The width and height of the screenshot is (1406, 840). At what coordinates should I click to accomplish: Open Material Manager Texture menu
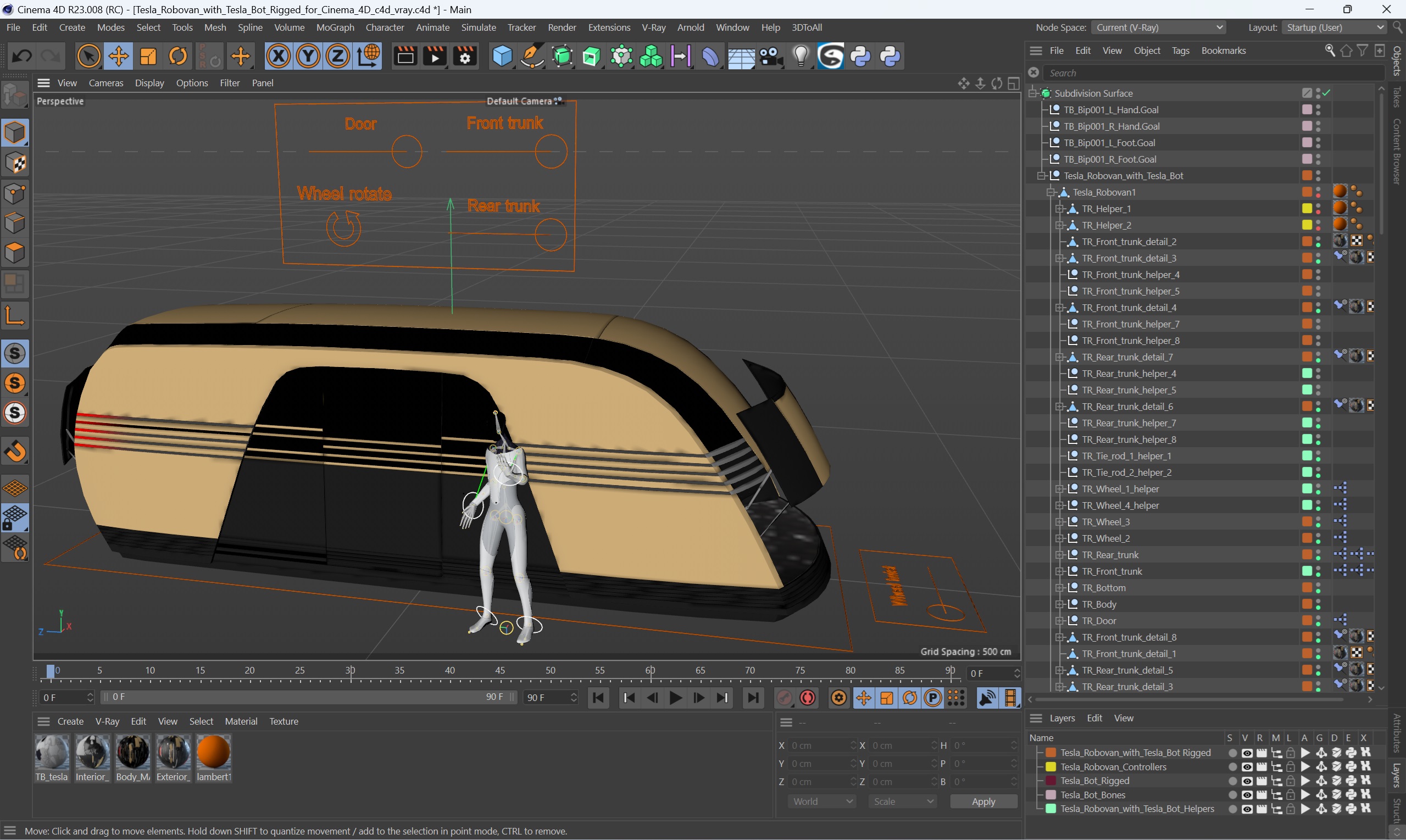click(x=284, y=721)
